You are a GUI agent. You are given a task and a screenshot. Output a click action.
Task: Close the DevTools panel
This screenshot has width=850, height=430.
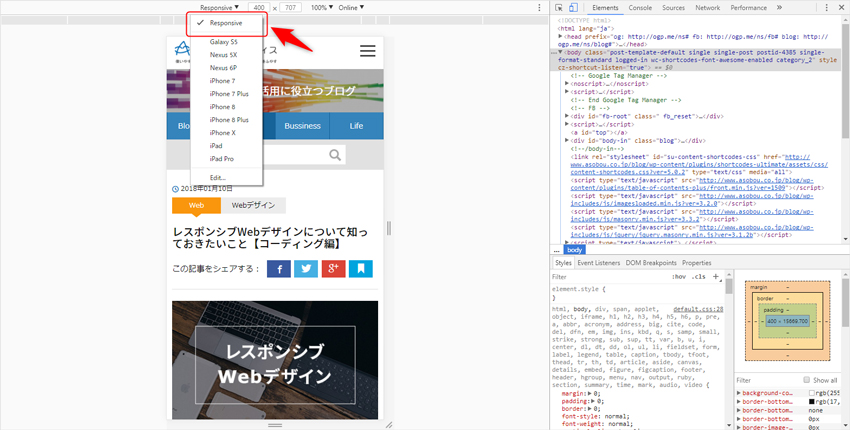click(x=842, y=8)
